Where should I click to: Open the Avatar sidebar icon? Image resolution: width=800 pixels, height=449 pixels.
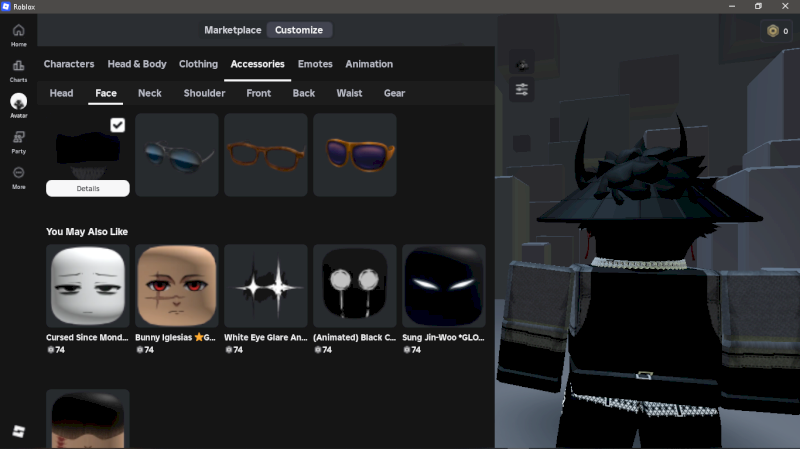(x=18, y=106)
